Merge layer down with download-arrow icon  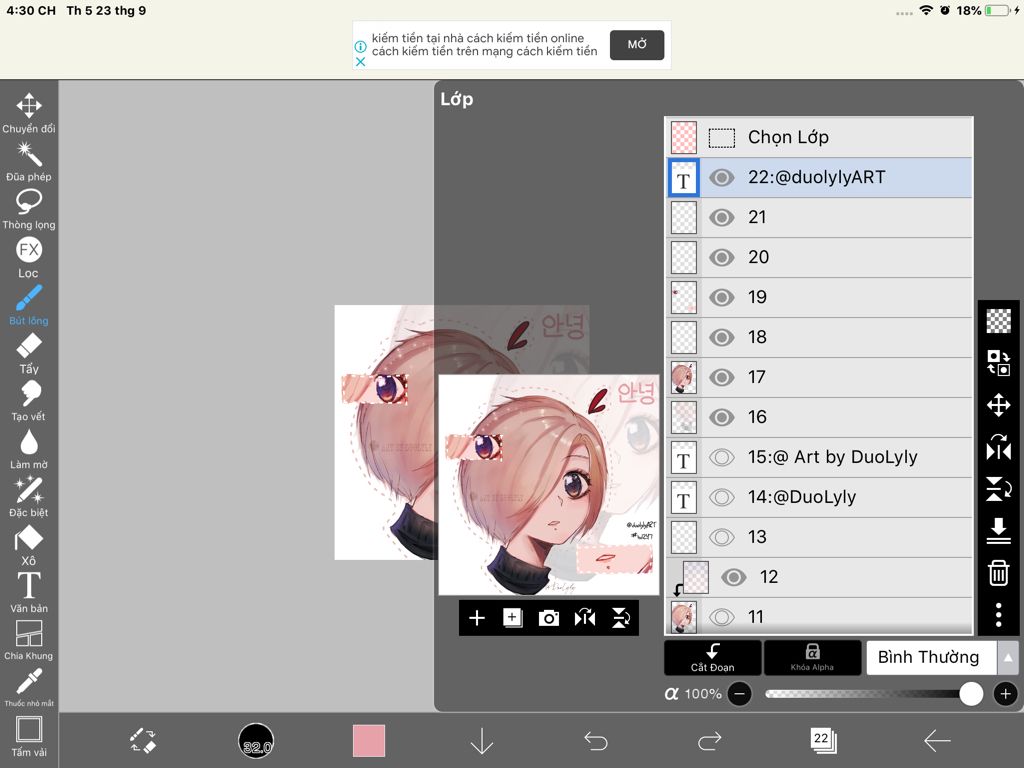click(x=999, y=531)
